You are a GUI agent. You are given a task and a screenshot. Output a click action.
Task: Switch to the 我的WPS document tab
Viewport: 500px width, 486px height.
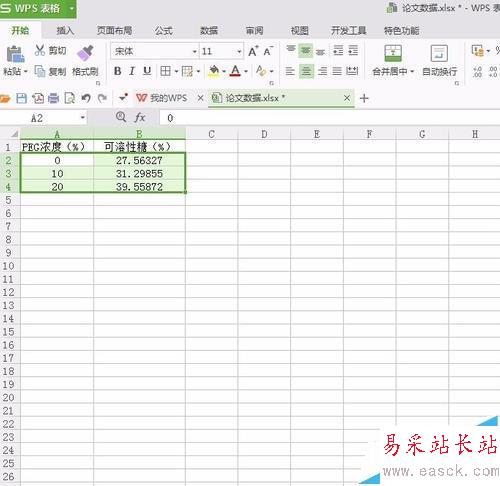pyautogui.click(x=162, y=98)
